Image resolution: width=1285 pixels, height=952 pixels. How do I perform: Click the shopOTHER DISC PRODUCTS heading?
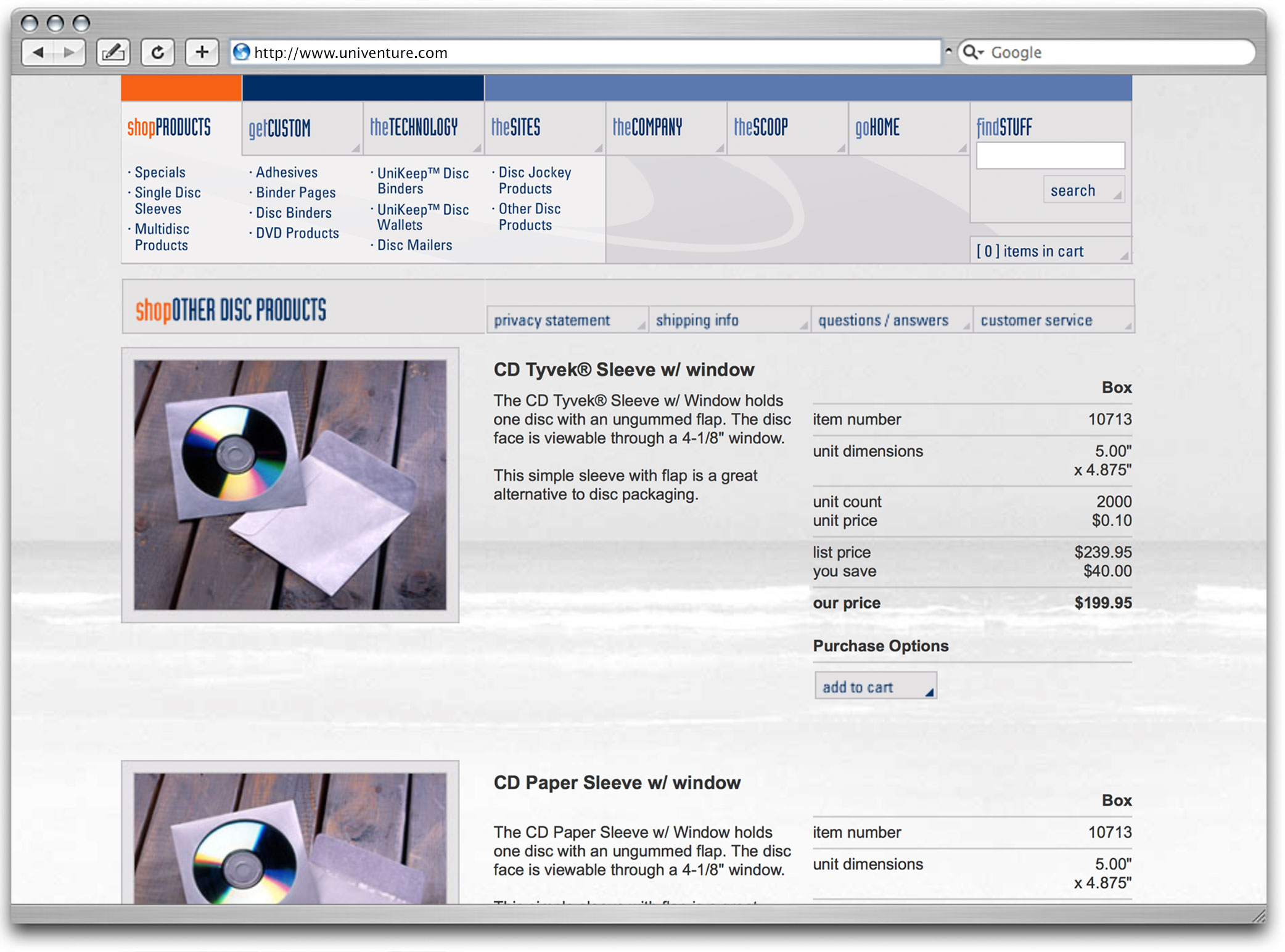(231, 310)
